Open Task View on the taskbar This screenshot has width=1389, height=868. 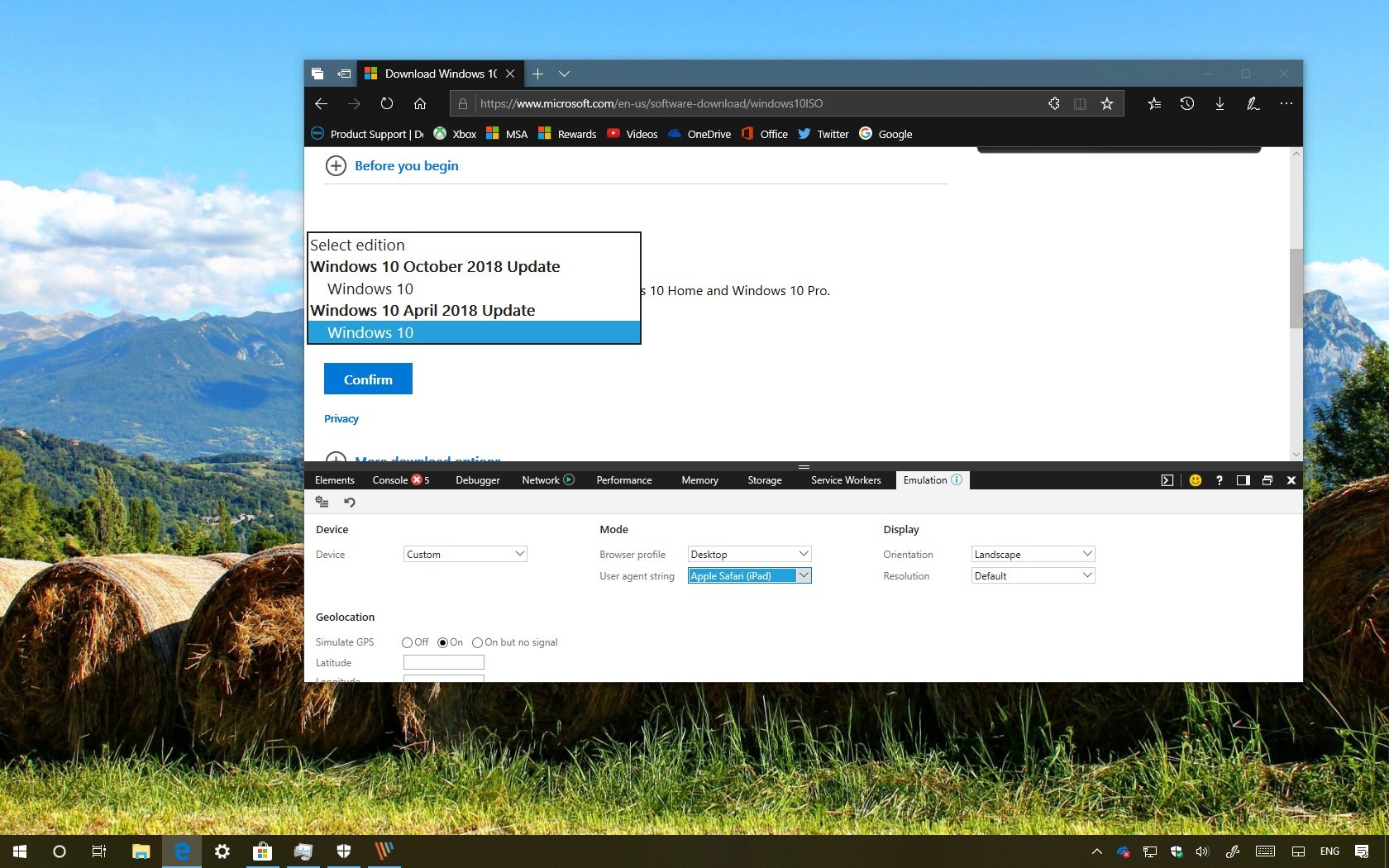point(99,851)
